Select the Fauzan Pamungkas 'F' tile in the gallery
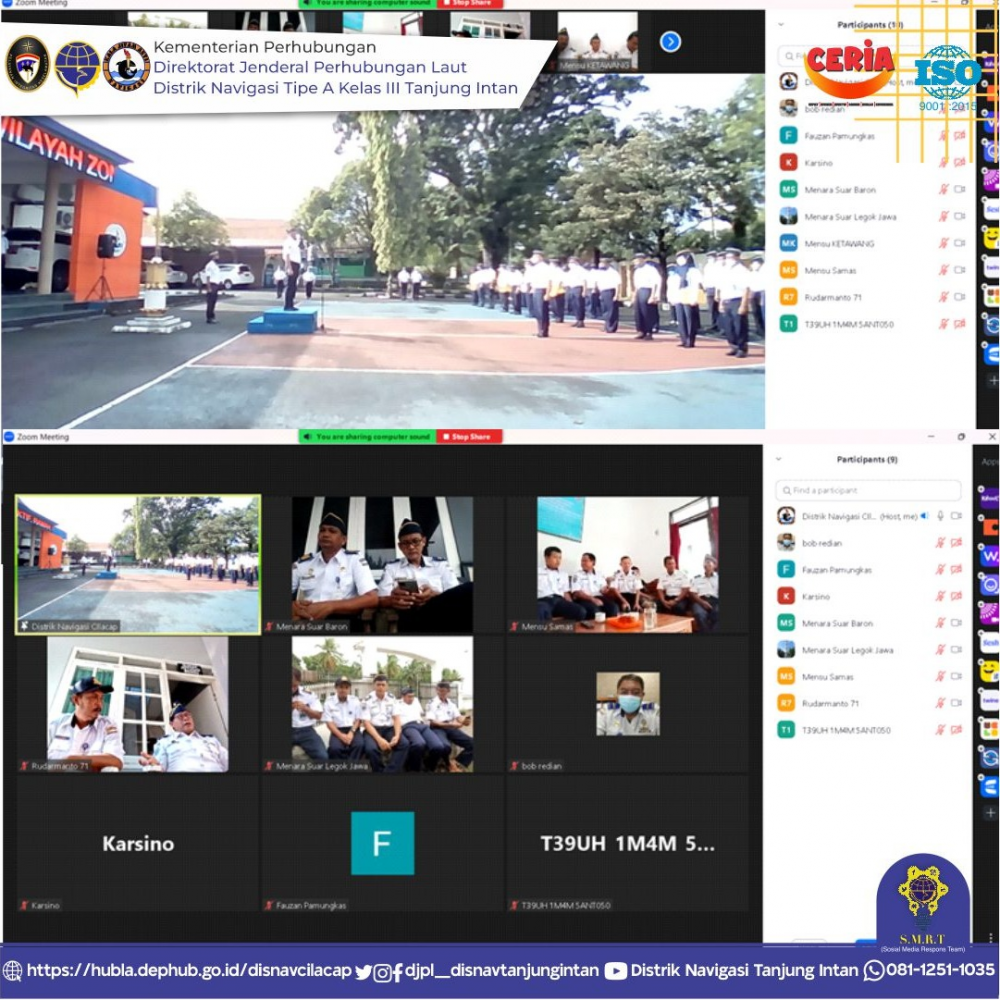 pos(383,844)
